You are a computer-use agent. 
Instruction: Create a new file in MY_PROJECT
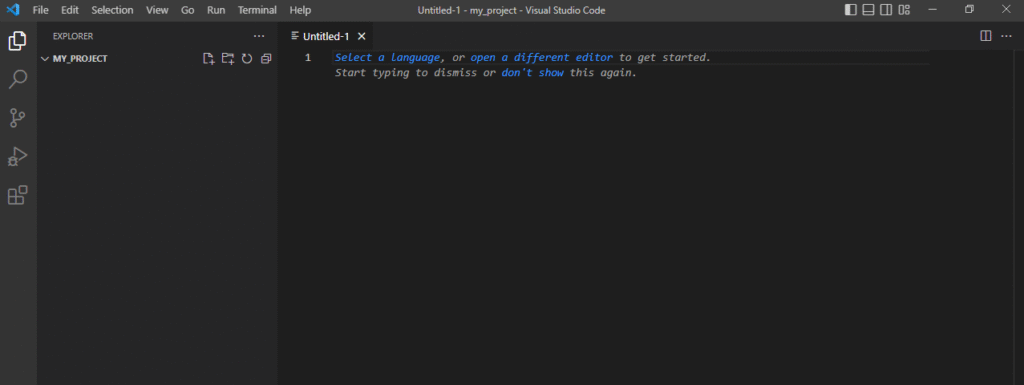208,59
